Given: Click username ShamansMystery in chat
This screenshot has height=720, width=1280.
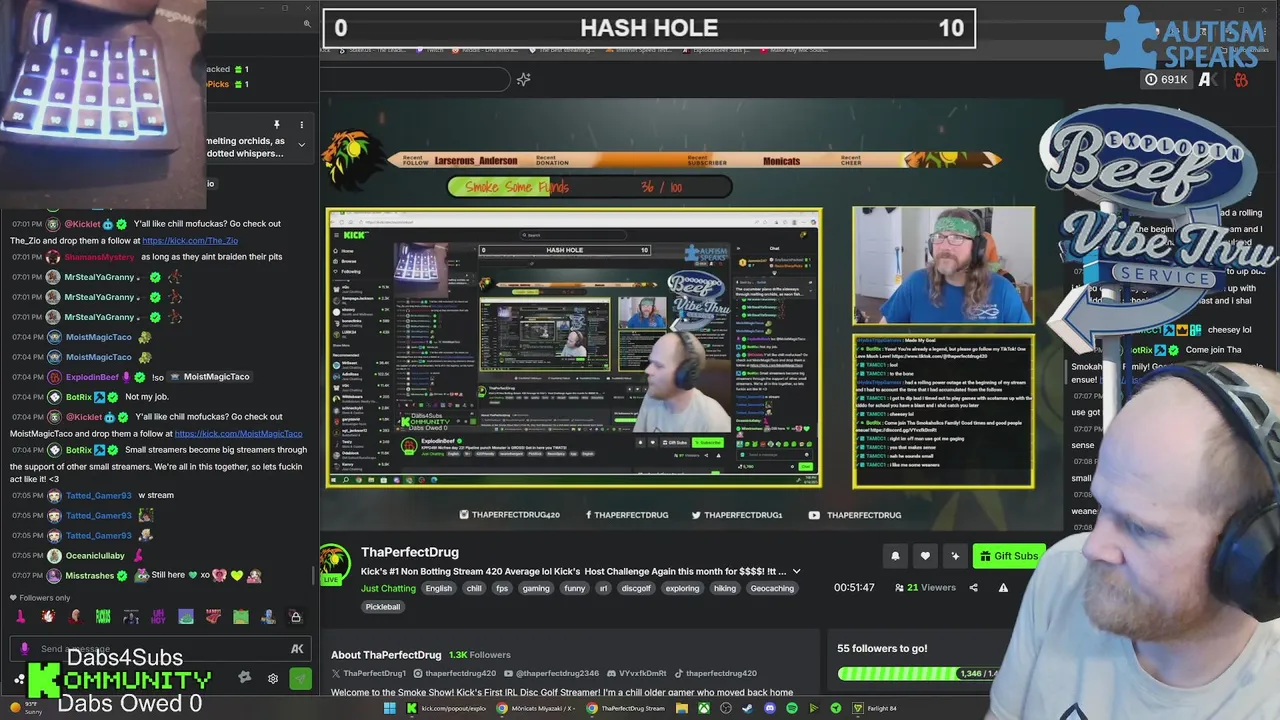Looking at the screenshot, I should [x=99, y=257].
